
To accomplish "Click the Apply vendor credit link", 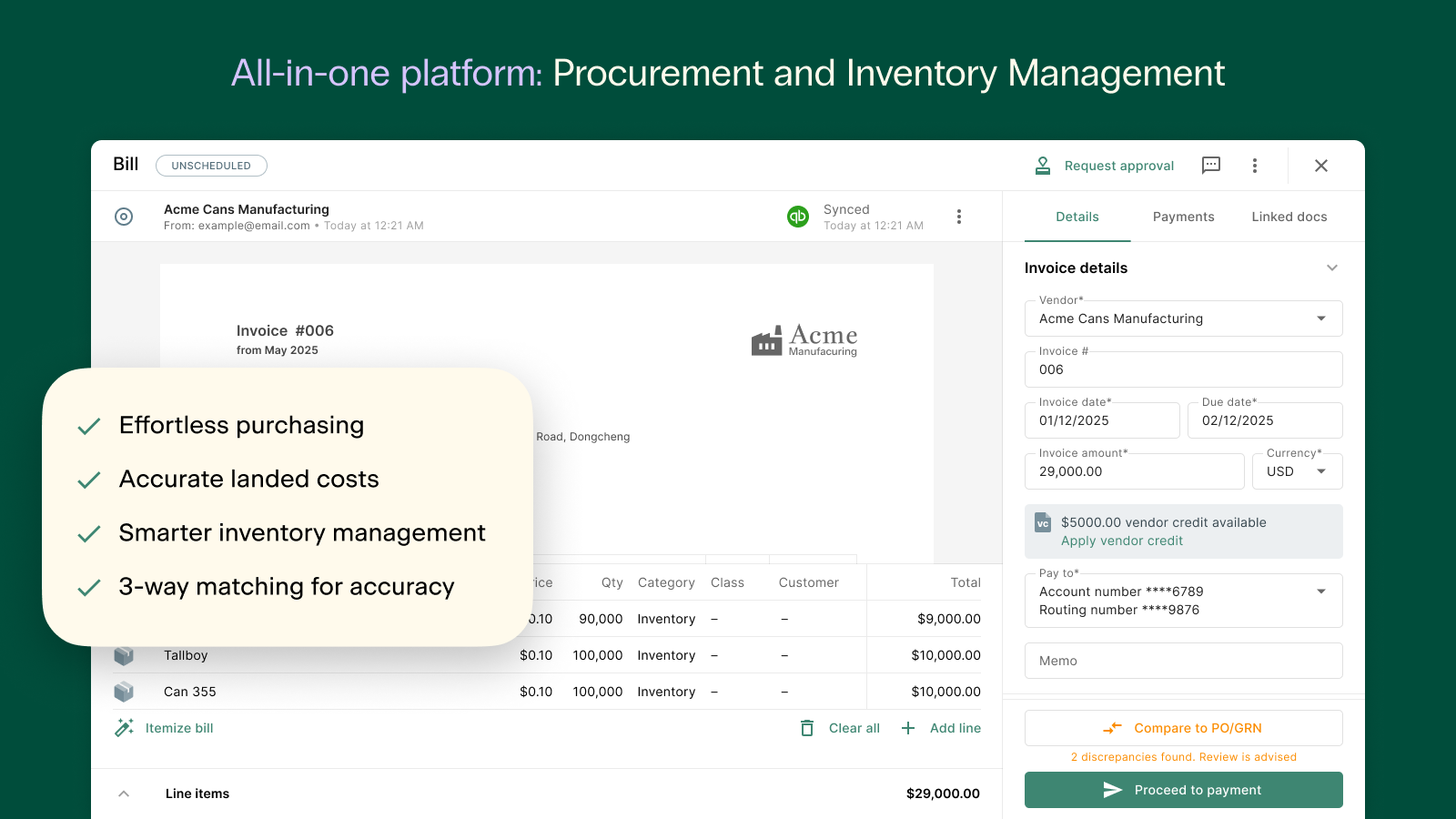I will (1121, 541).
